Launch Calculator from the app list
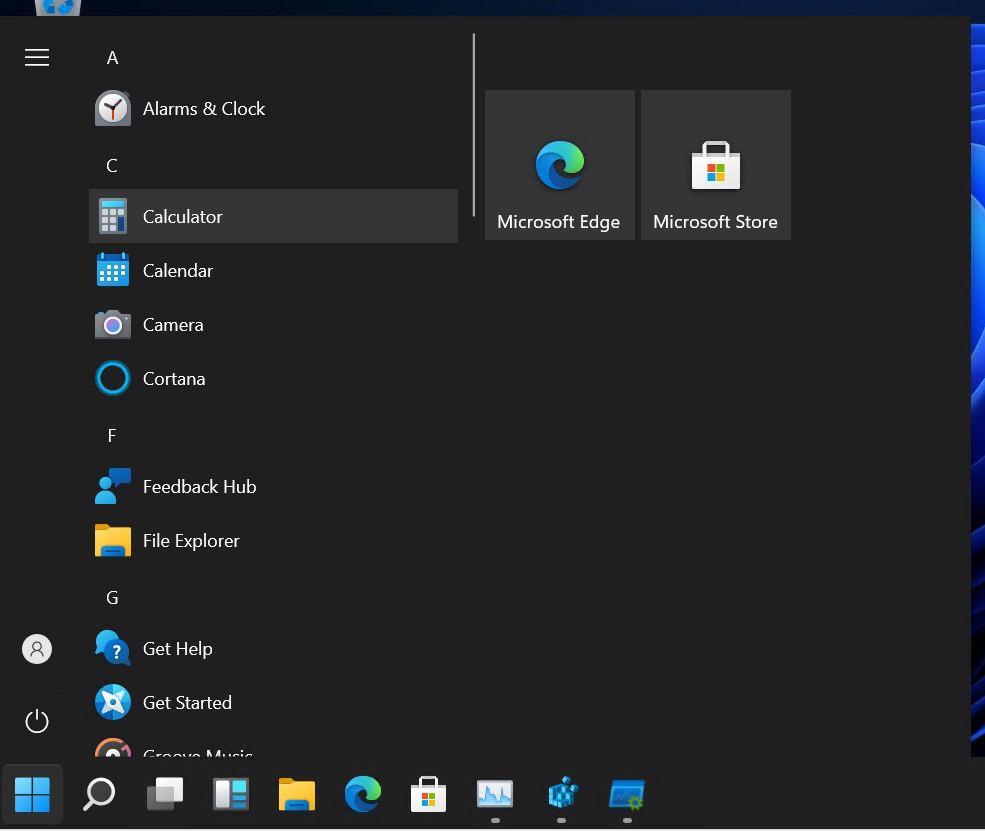The image size is (985, 831). tap(273, 216)
